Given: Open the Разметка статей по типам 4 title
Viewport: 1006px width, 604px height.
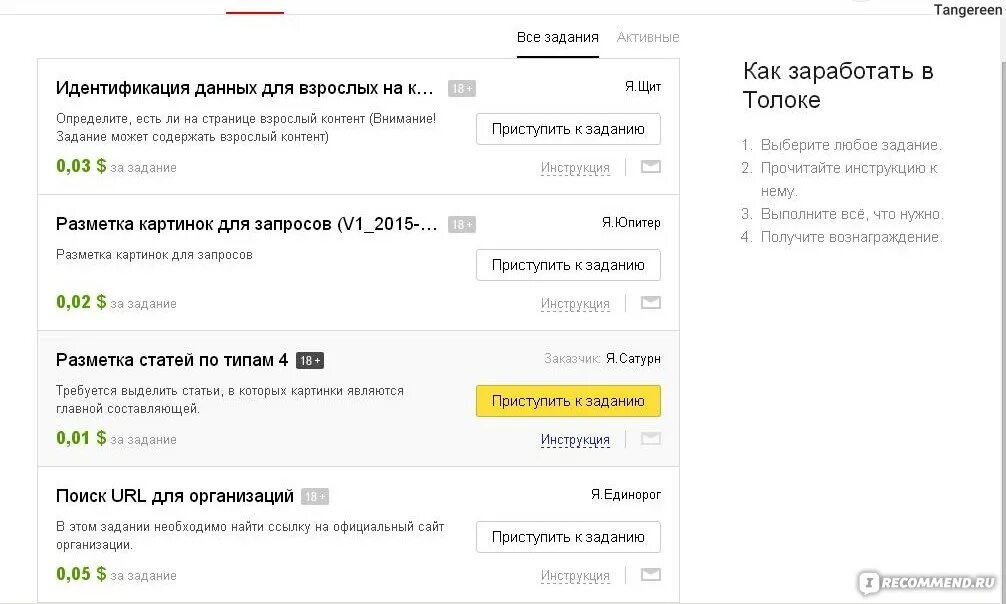Looking at the screenshot, I should pos(172,360).
